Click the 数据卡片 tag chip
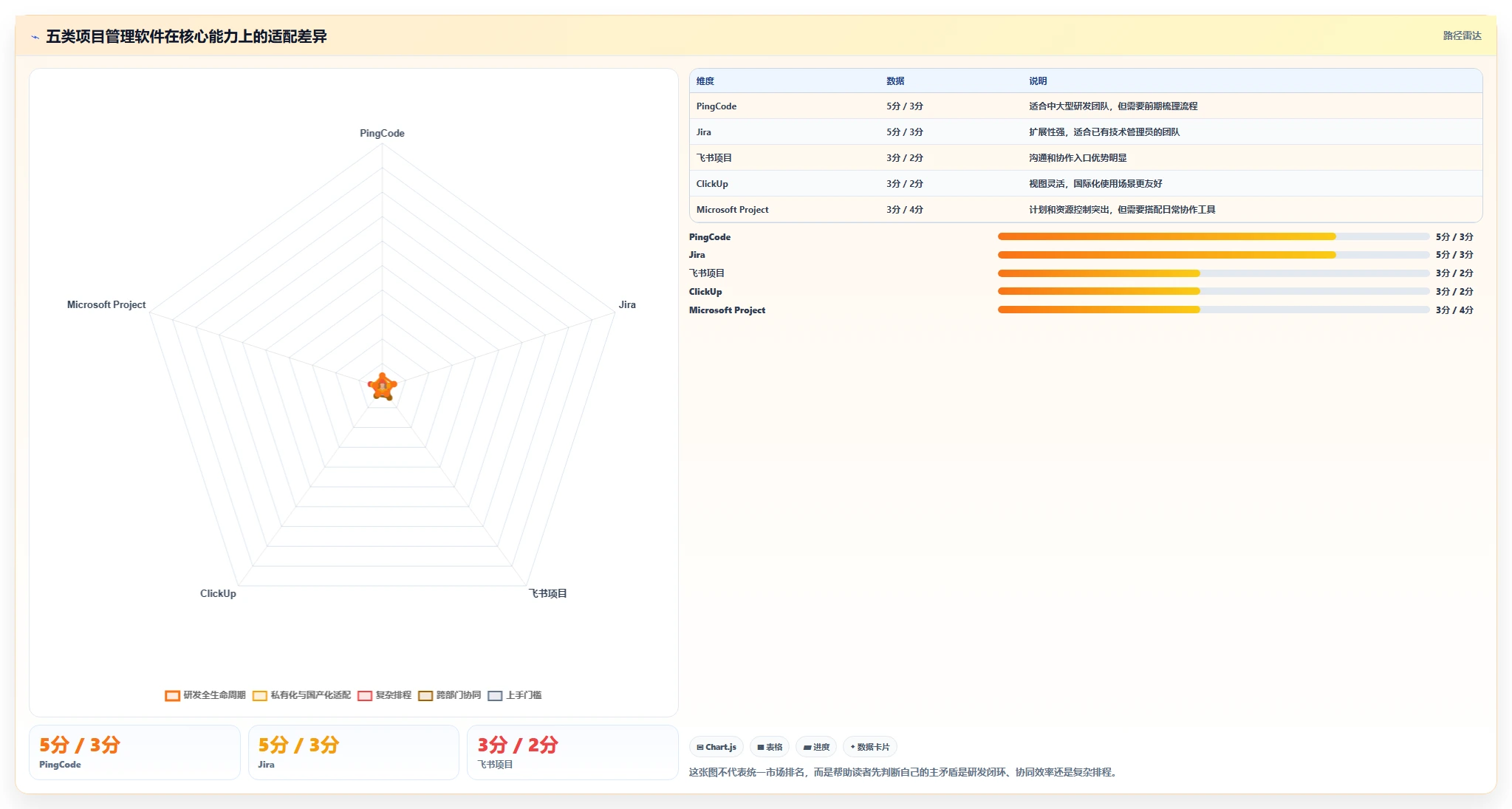The height and width of the screenshot is (809, 1512). 870,747
